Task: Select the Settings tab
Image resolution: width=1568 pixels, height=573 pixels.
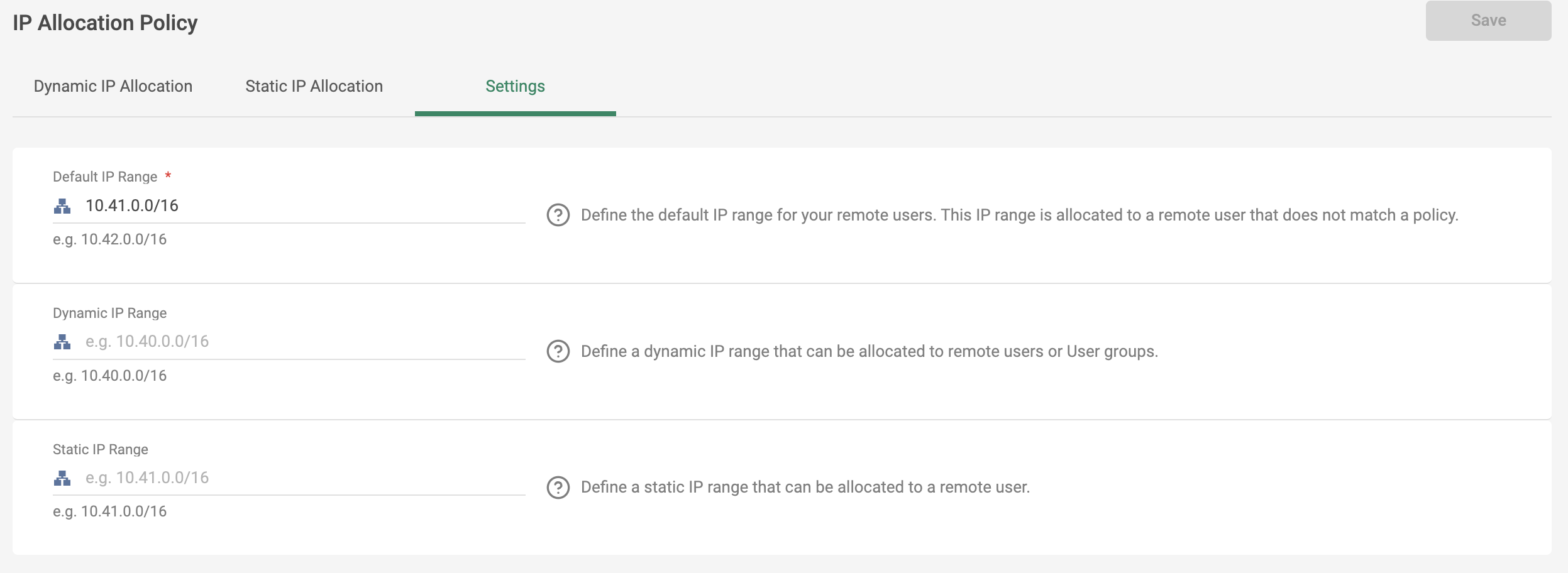Action: [516, 86]
